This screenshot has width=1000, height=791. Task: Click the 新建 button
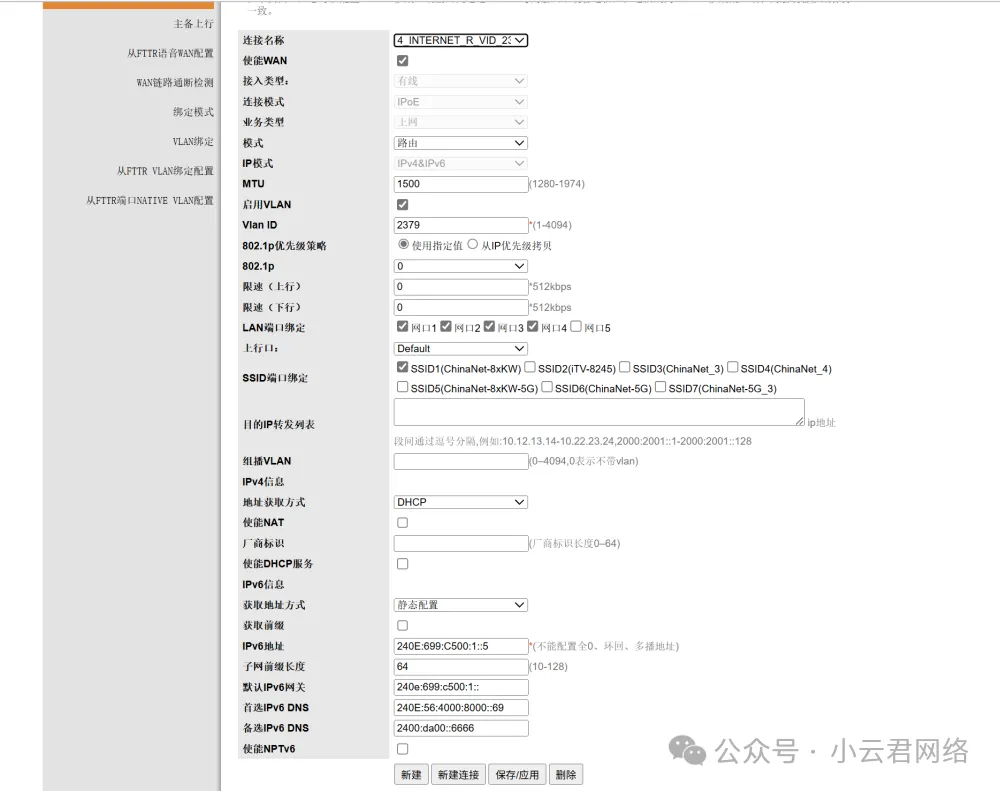point(411,774)
